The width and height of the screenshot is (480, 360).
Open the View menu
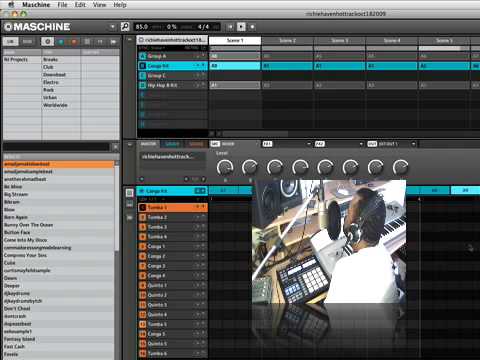99,5
